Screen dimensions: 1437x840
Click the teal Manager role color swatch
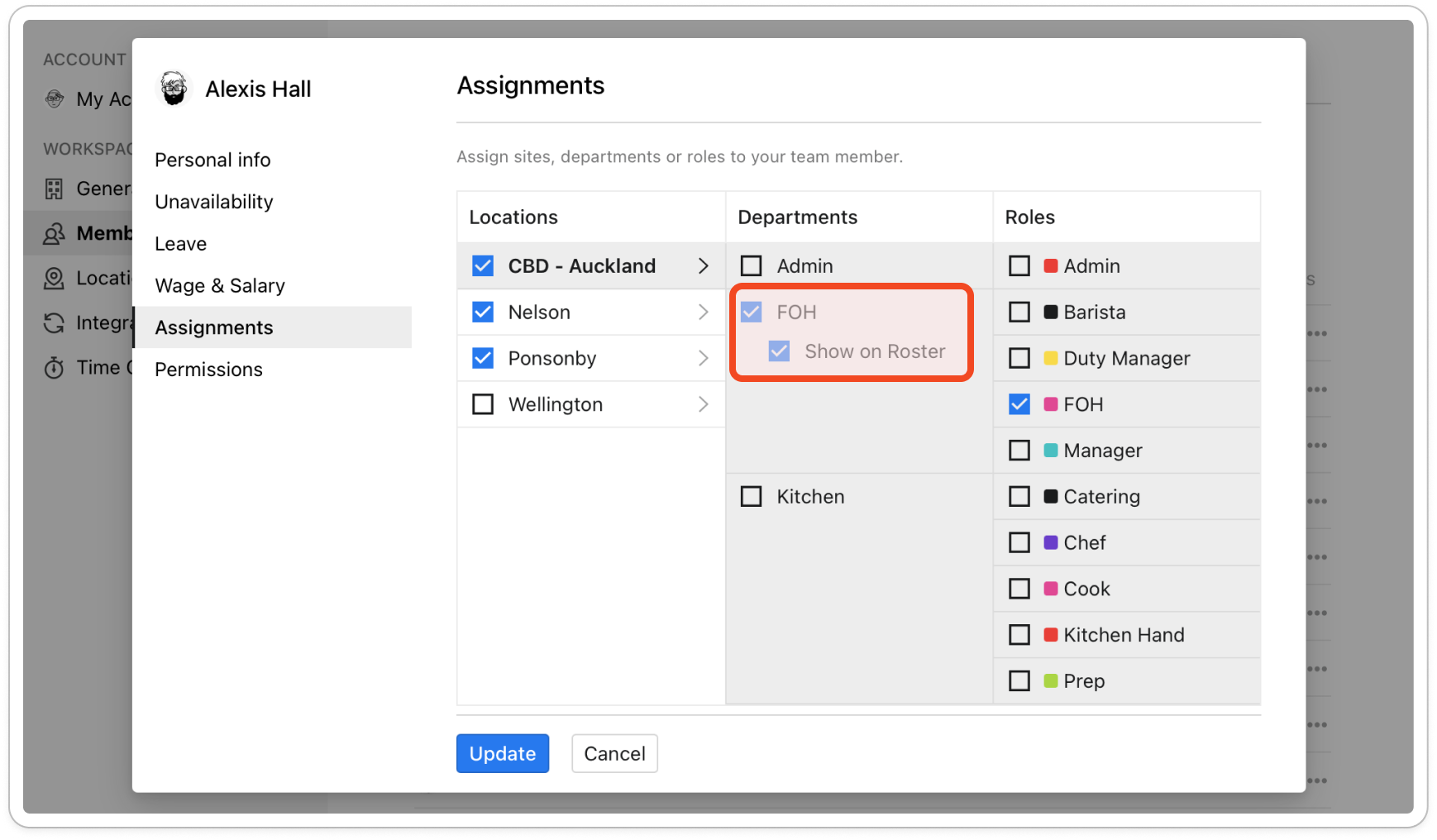point(1051,450)
